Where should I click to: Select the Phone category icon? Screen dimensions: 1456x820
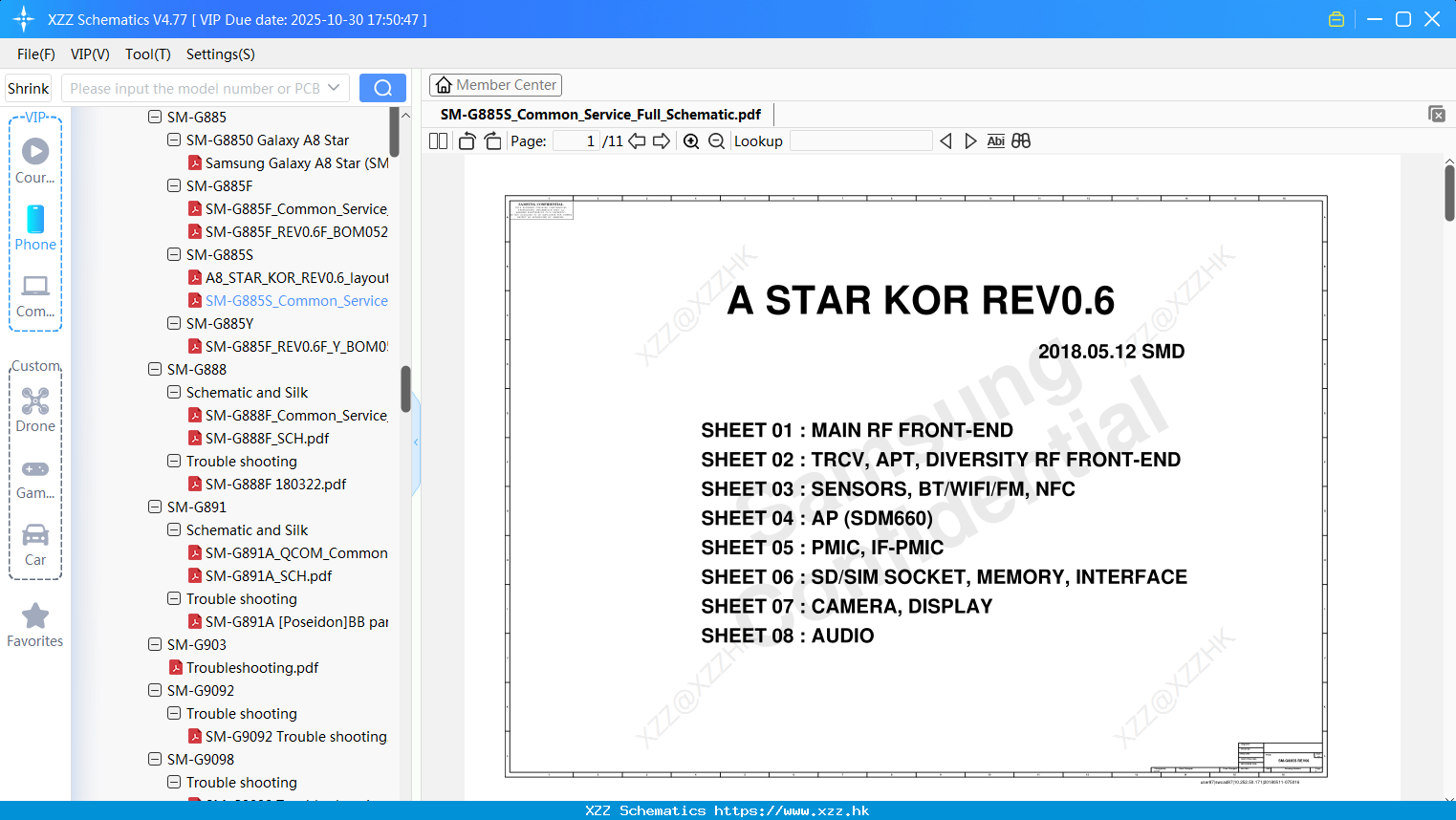(x=35, y=228)
